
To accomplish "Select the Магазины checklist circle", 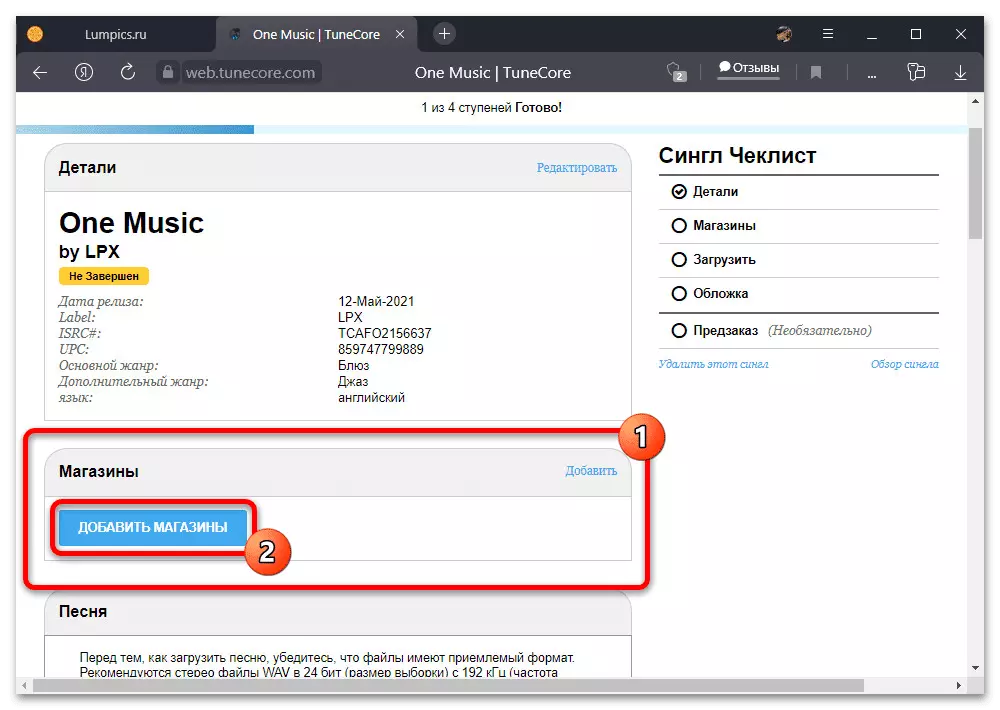I will point(679,226).
